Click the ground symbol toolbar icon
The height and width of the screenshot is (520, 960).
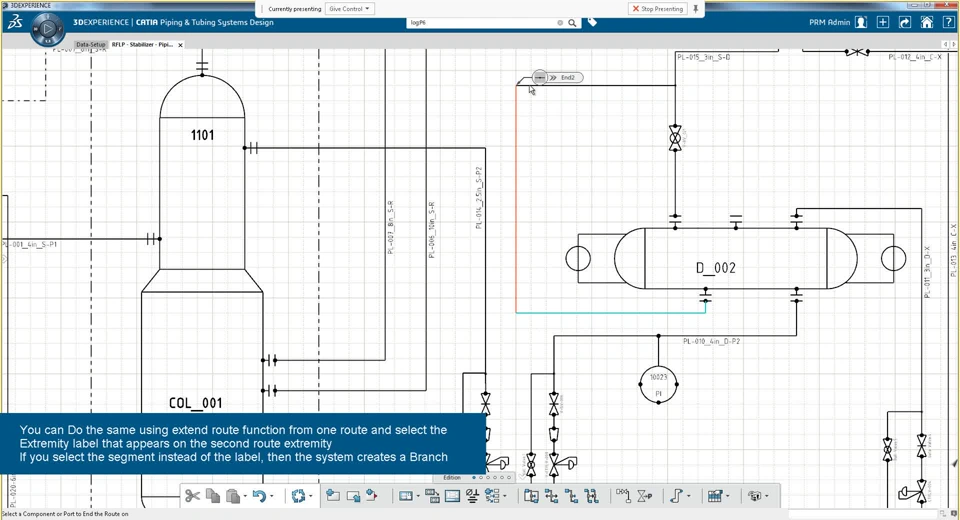473,496
